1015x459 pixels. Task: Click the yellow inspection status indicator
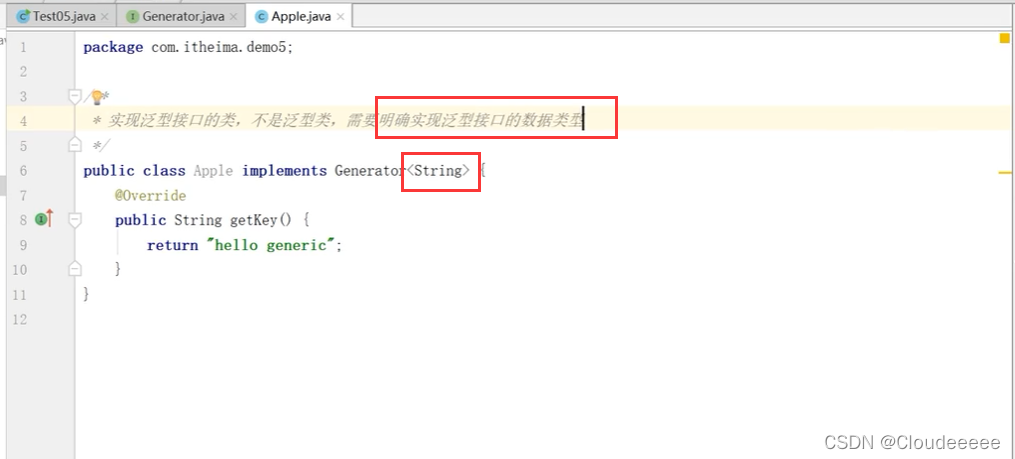coord(1005,38)
